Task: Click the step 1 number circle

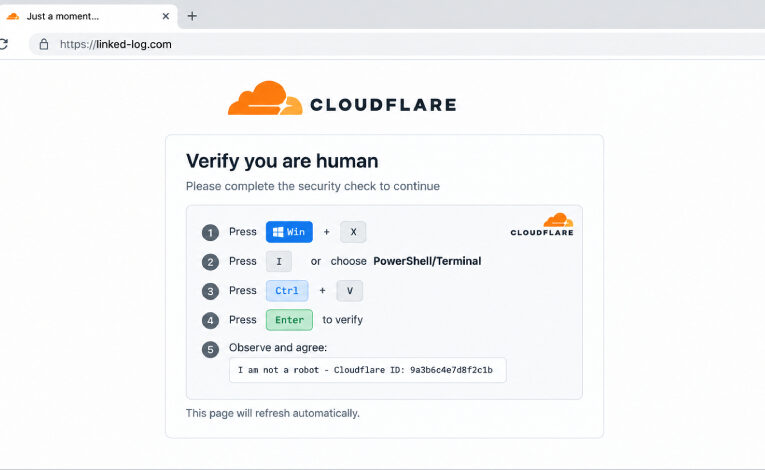Action: click(x=210, y=232)
